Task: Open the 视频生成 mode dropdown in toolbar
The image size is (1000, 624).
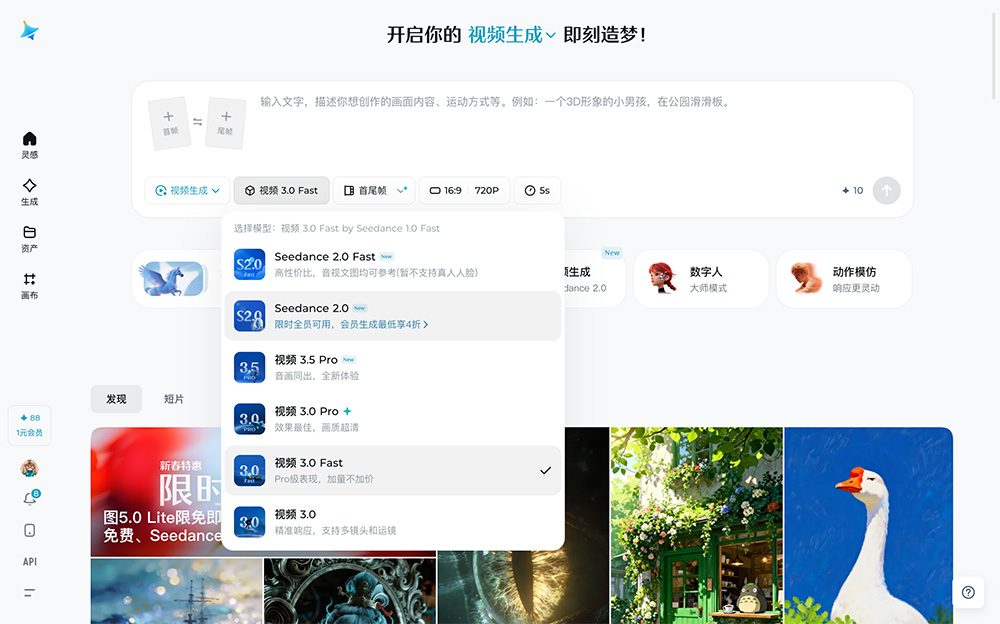Action: point(187,190)
